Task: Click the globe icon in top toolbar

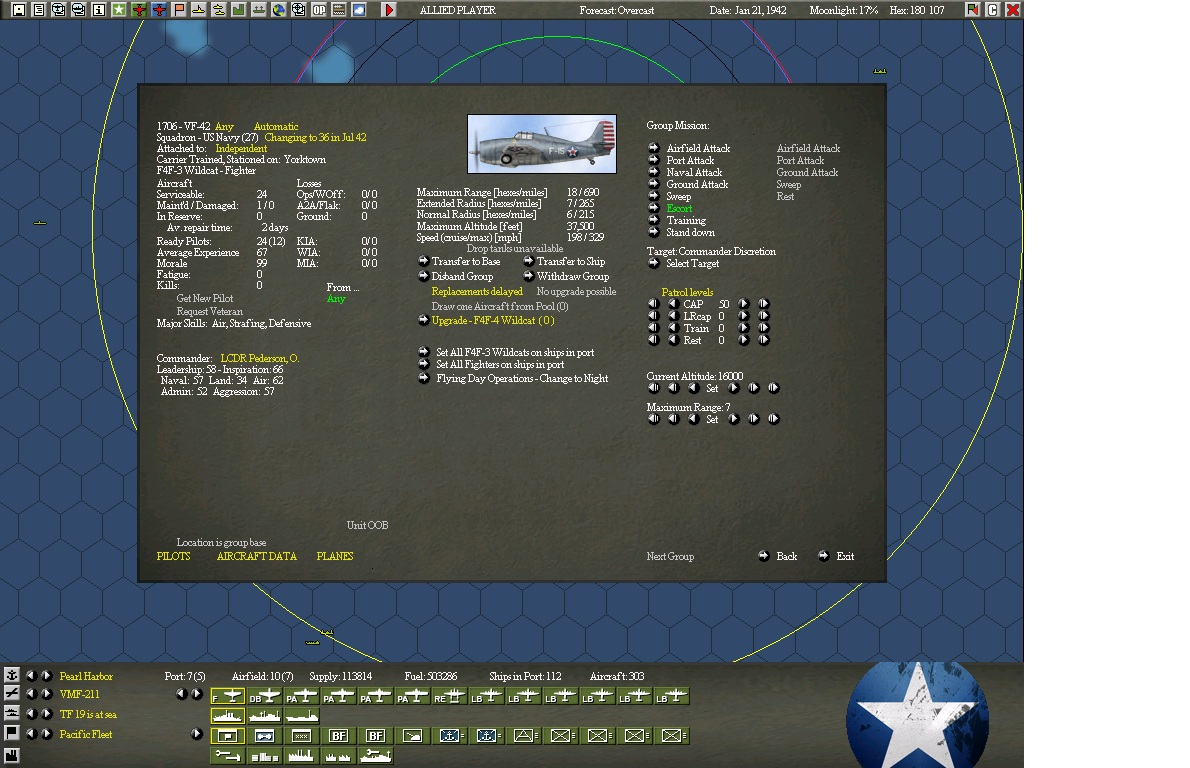Action: tap(279, 10)
